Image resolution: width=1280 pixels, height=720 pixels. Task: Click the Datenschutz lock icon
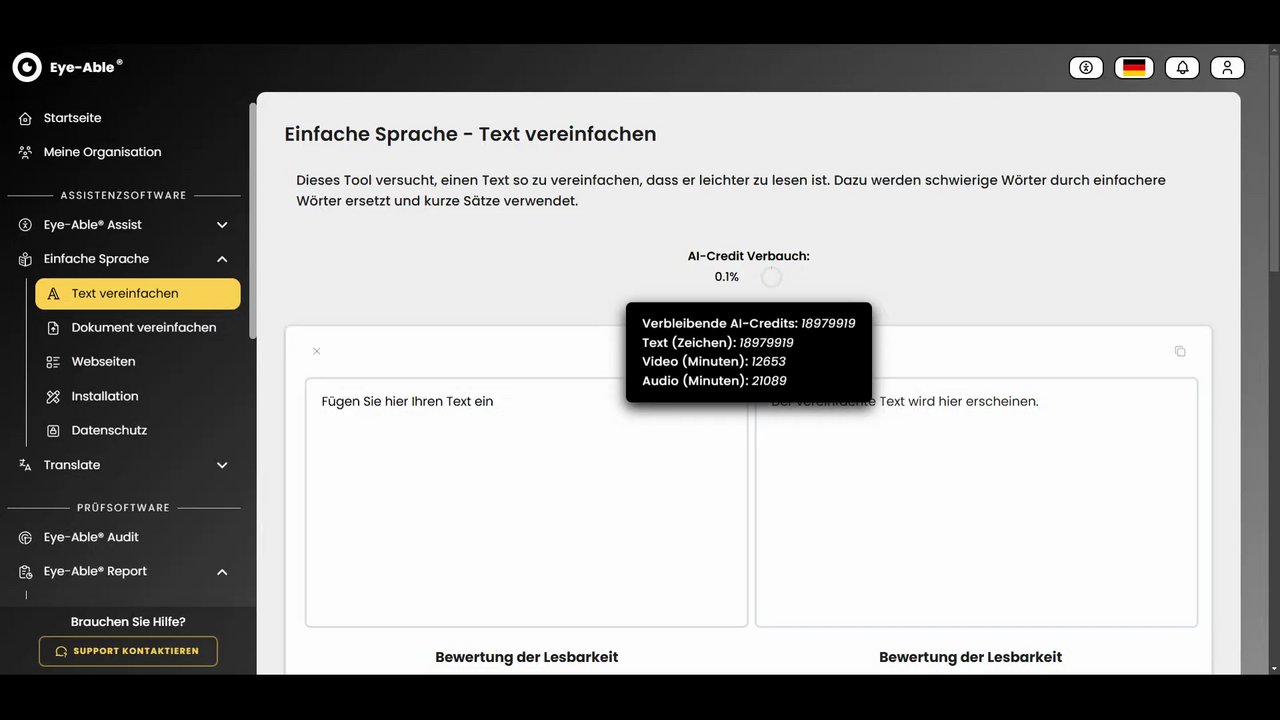[53, 431]
